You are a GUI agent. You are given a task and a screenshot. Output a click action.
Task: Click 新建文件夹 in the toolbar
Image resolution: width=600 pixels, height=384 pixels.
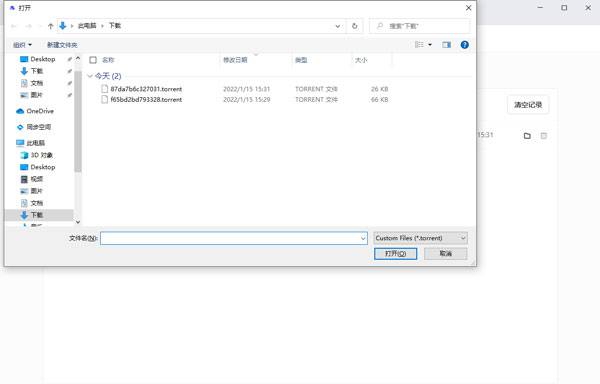click(x=62, y=45)
